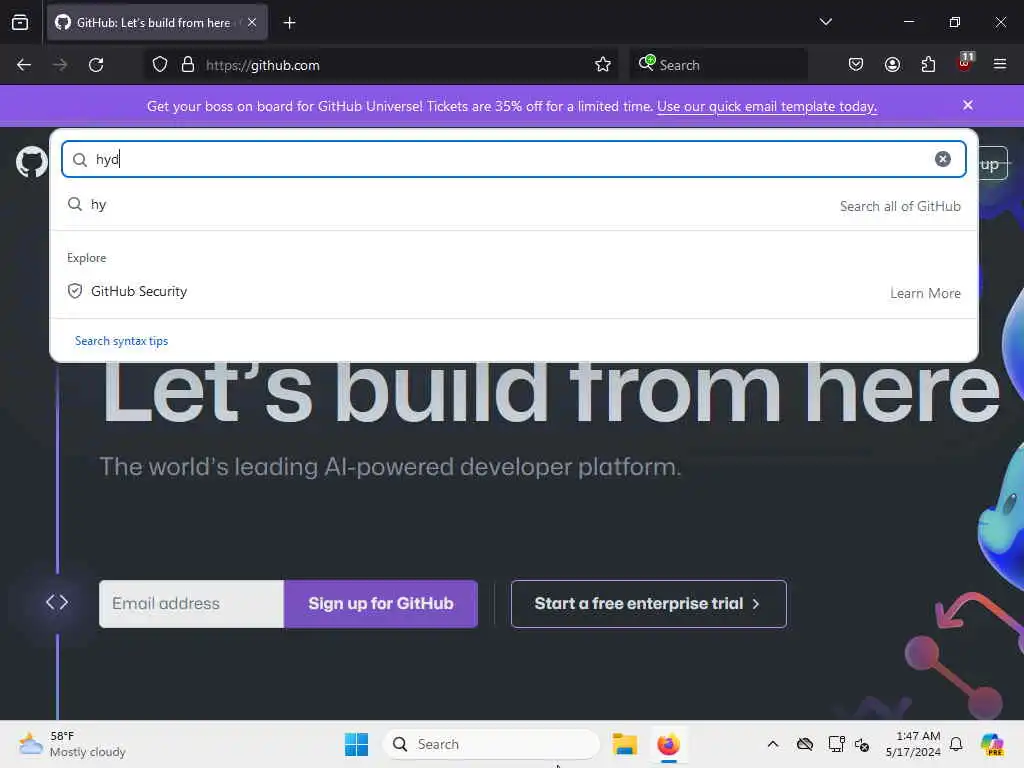Image resolution: width=1024 pixels, height=768 pixels.
Task: Click Sign up for GitHub button
Action: [381, 604]
